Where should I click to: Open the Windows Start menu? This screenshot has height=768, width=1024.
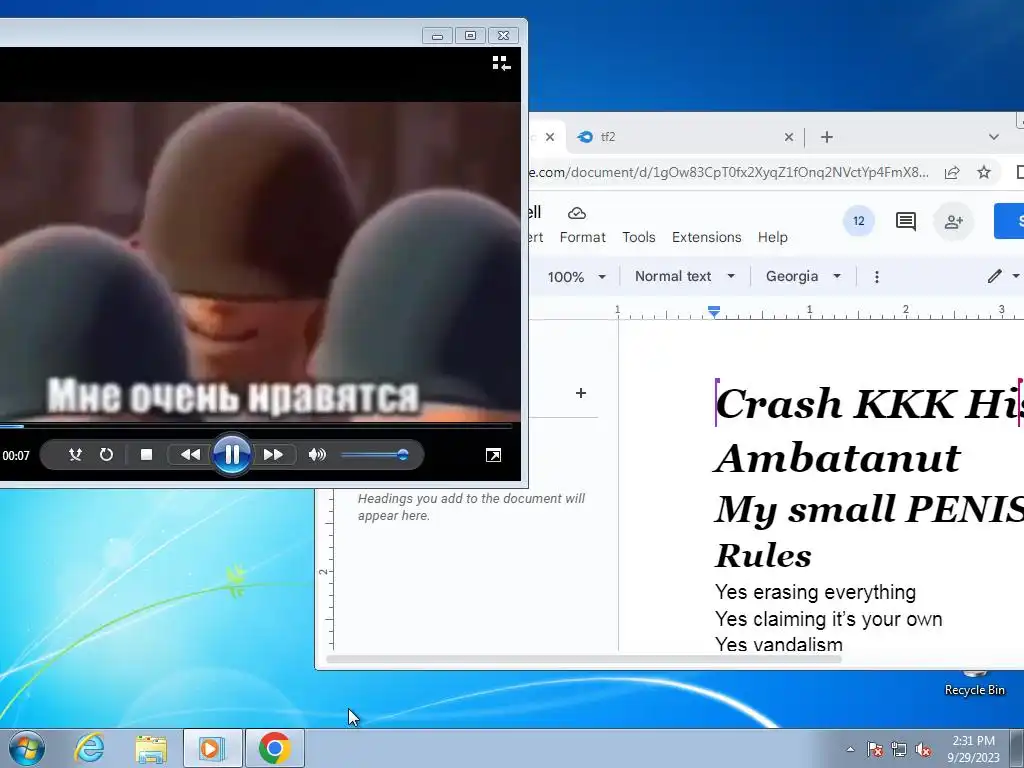pyautogui.click(x=27, y=748)
